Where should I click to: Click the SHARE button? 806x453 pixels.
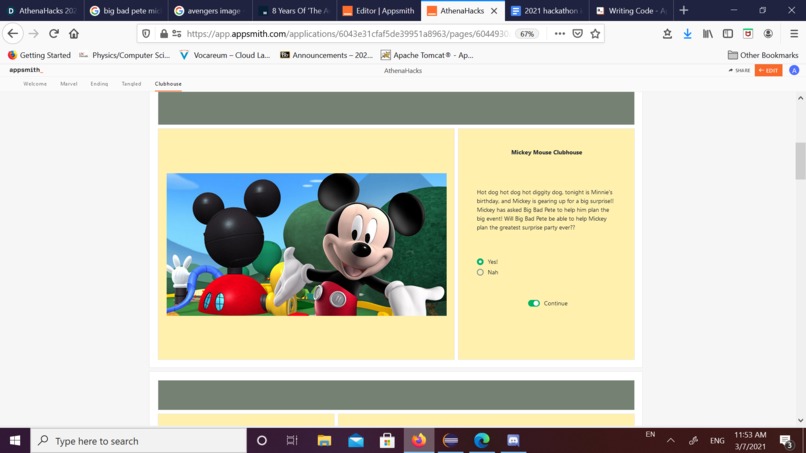739,70
